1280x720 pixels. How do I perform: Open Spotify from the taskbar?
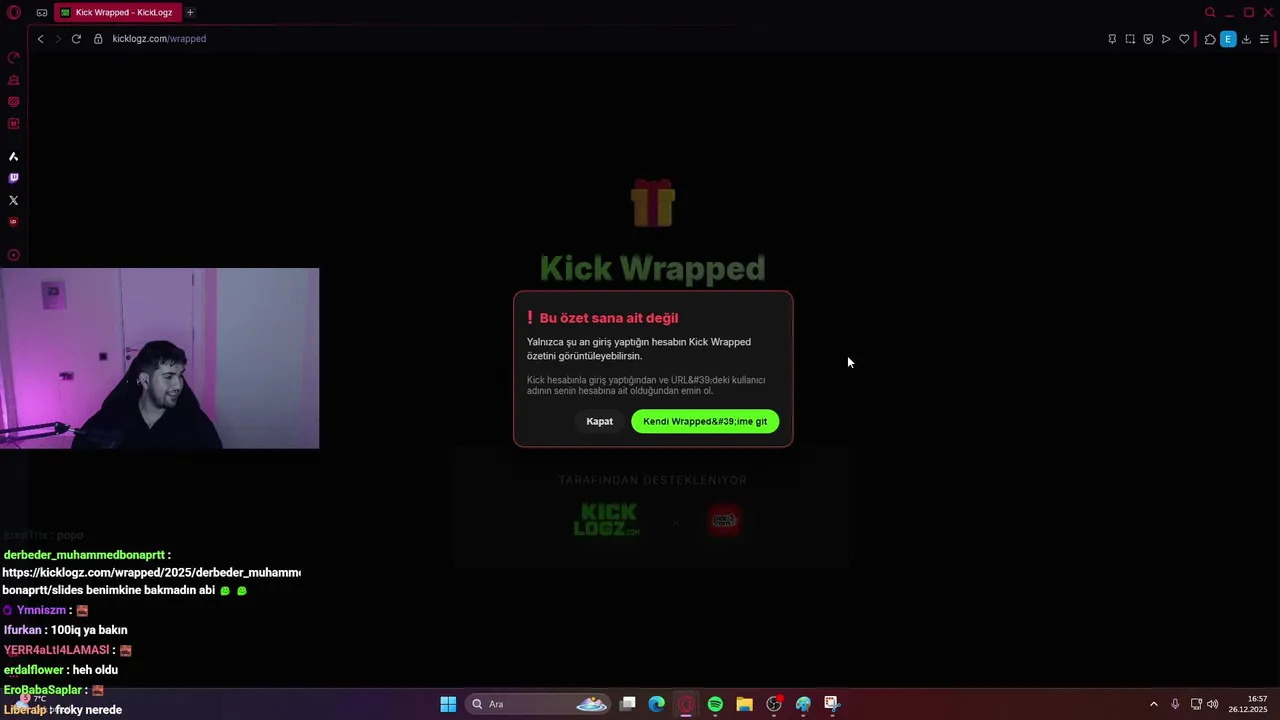[715, 704]
